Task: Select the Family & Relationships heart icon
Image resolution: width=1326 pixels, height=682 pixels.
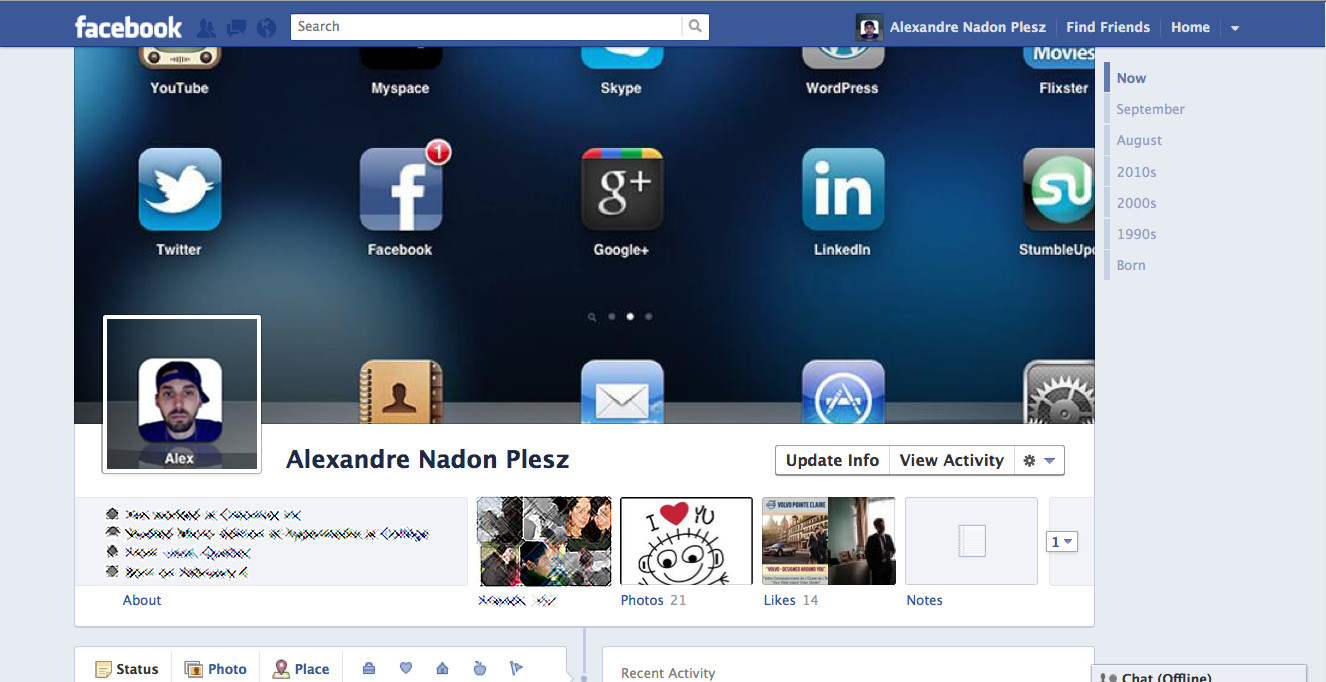Action: pyautogui.click(x=406, y=667)
